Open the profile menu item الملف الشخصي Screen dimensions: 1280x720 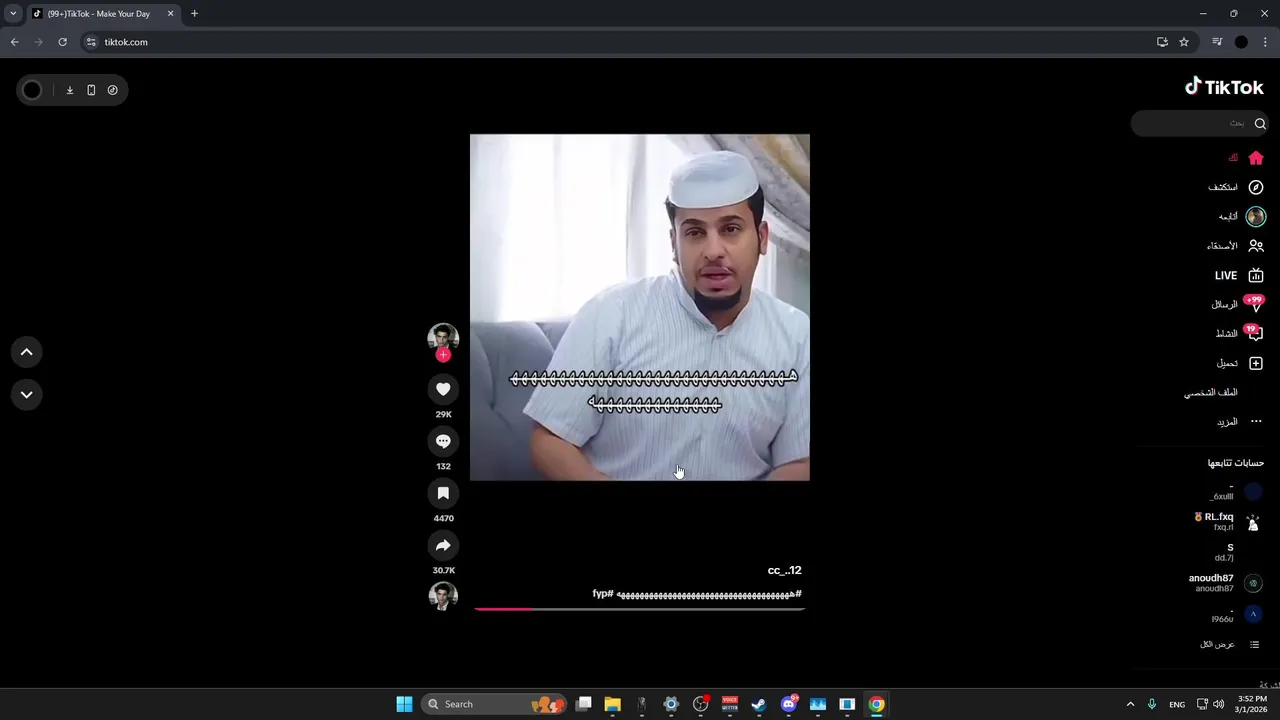pyautogui.click(x=1210, y=393)
